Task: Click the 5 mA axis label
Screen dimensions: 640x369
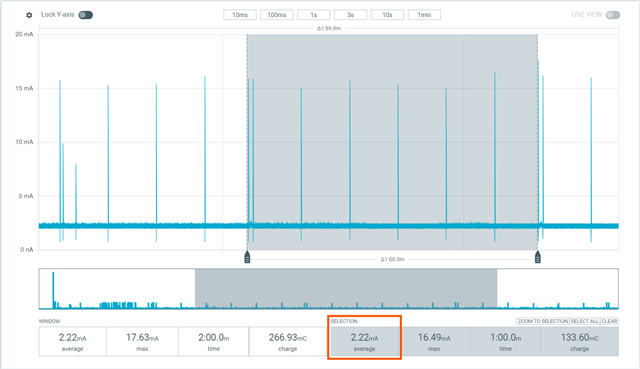Action: (x=25, y=196)
